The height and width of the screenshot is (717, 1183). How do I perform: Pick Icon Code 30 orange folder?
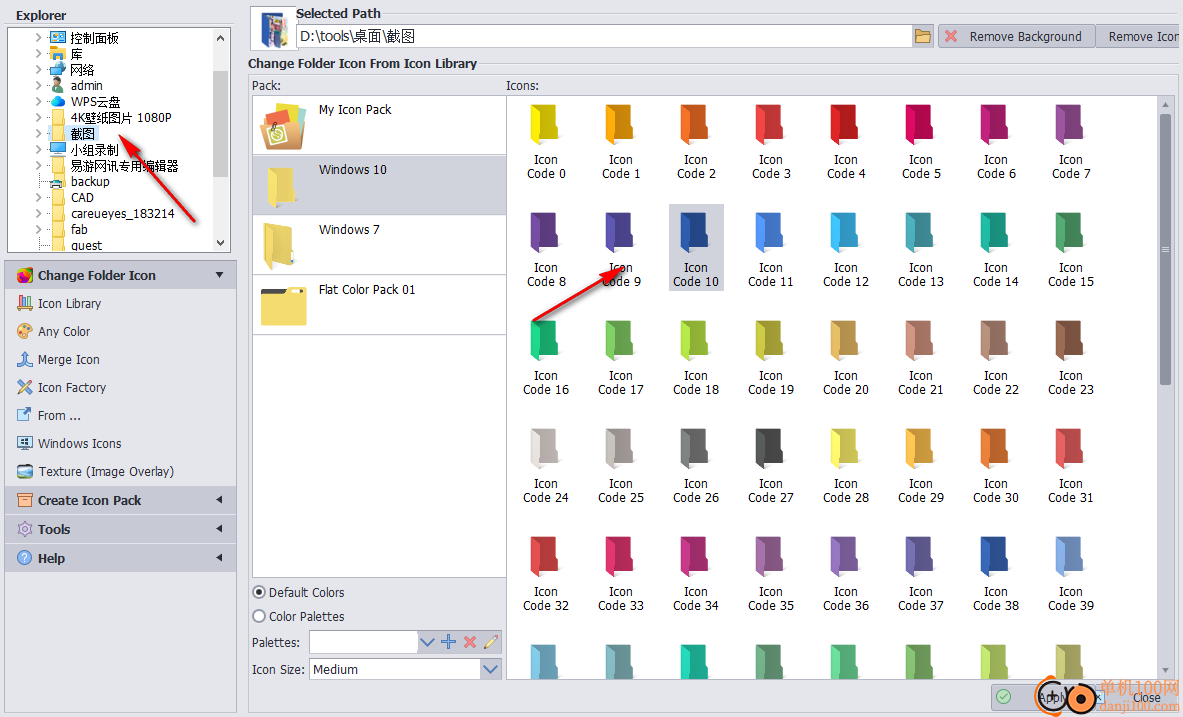point(995,464)
